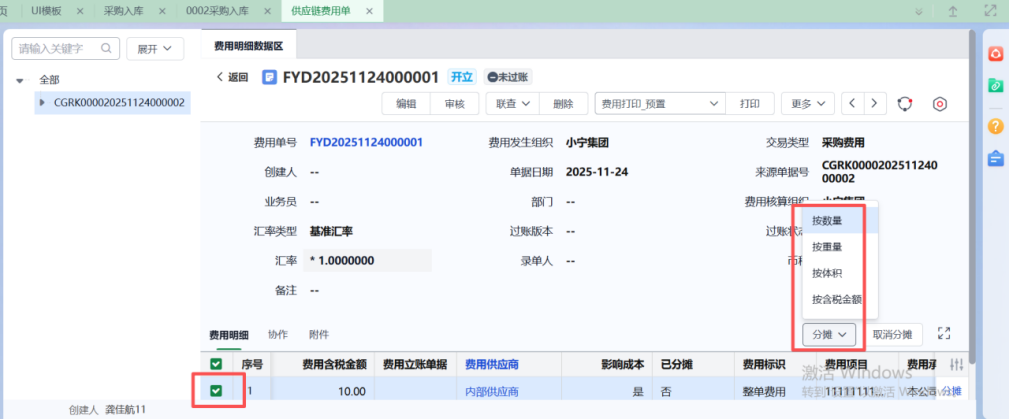The height and width of the screenshot is (419, 1009).
Task: Switch to the 附件 tab
Action: 319,334
